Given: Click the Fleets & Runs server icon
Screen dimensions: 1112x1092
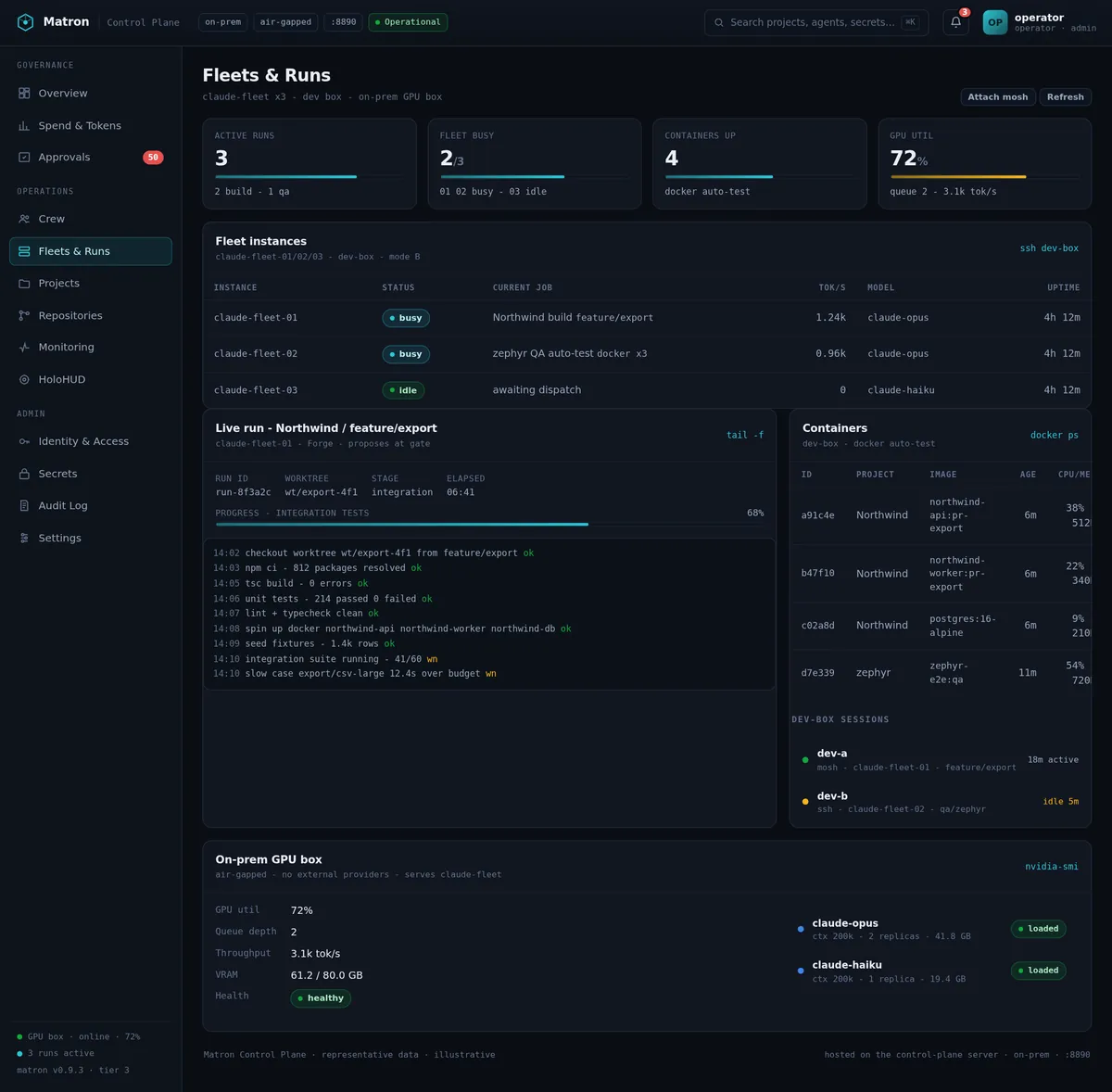Looking at the screenshot, I should pyautogui.click(x=24, y=251).
